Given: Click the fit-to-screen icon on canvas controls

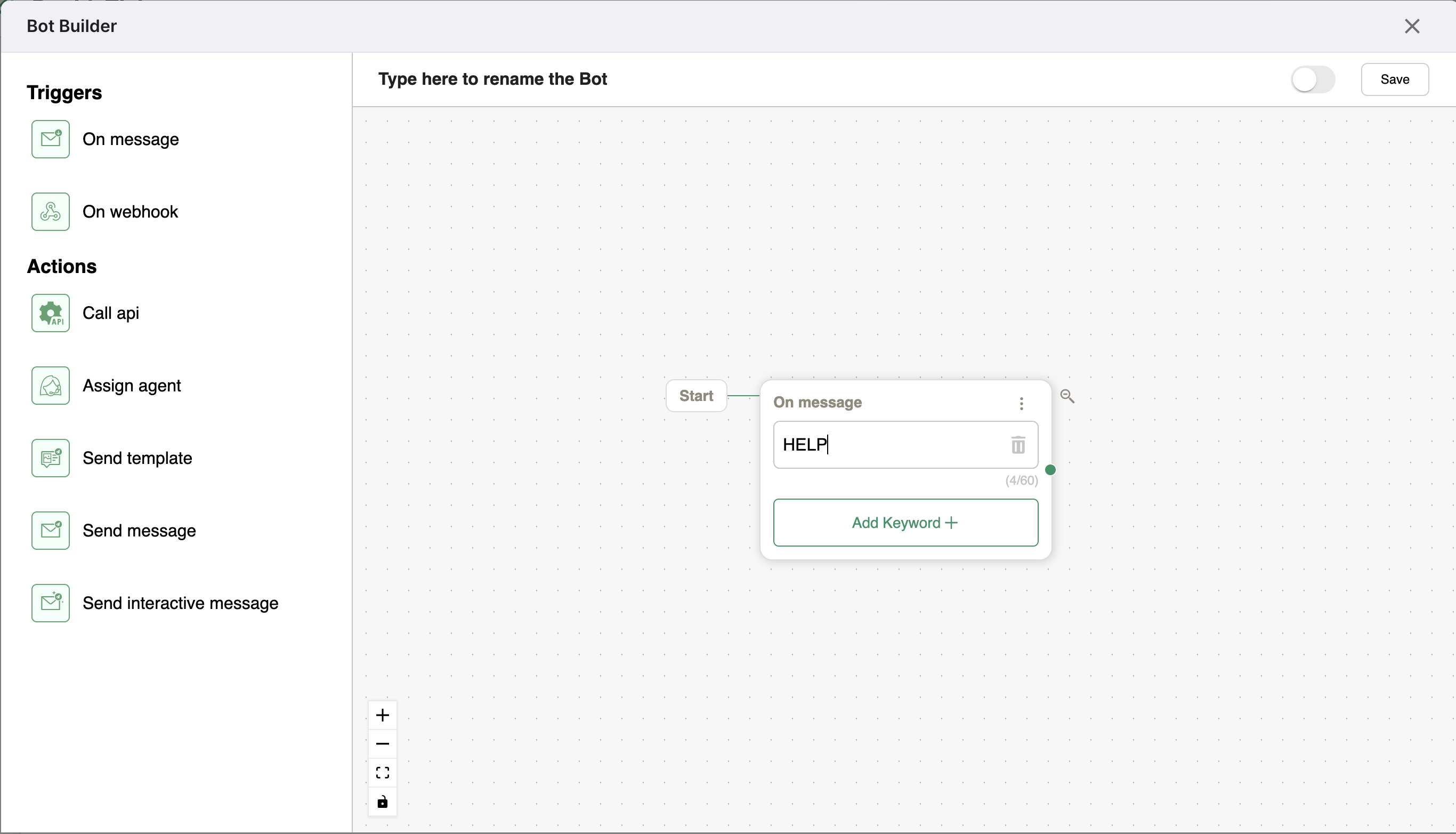Looking at the screenshot, I should 382,773.
